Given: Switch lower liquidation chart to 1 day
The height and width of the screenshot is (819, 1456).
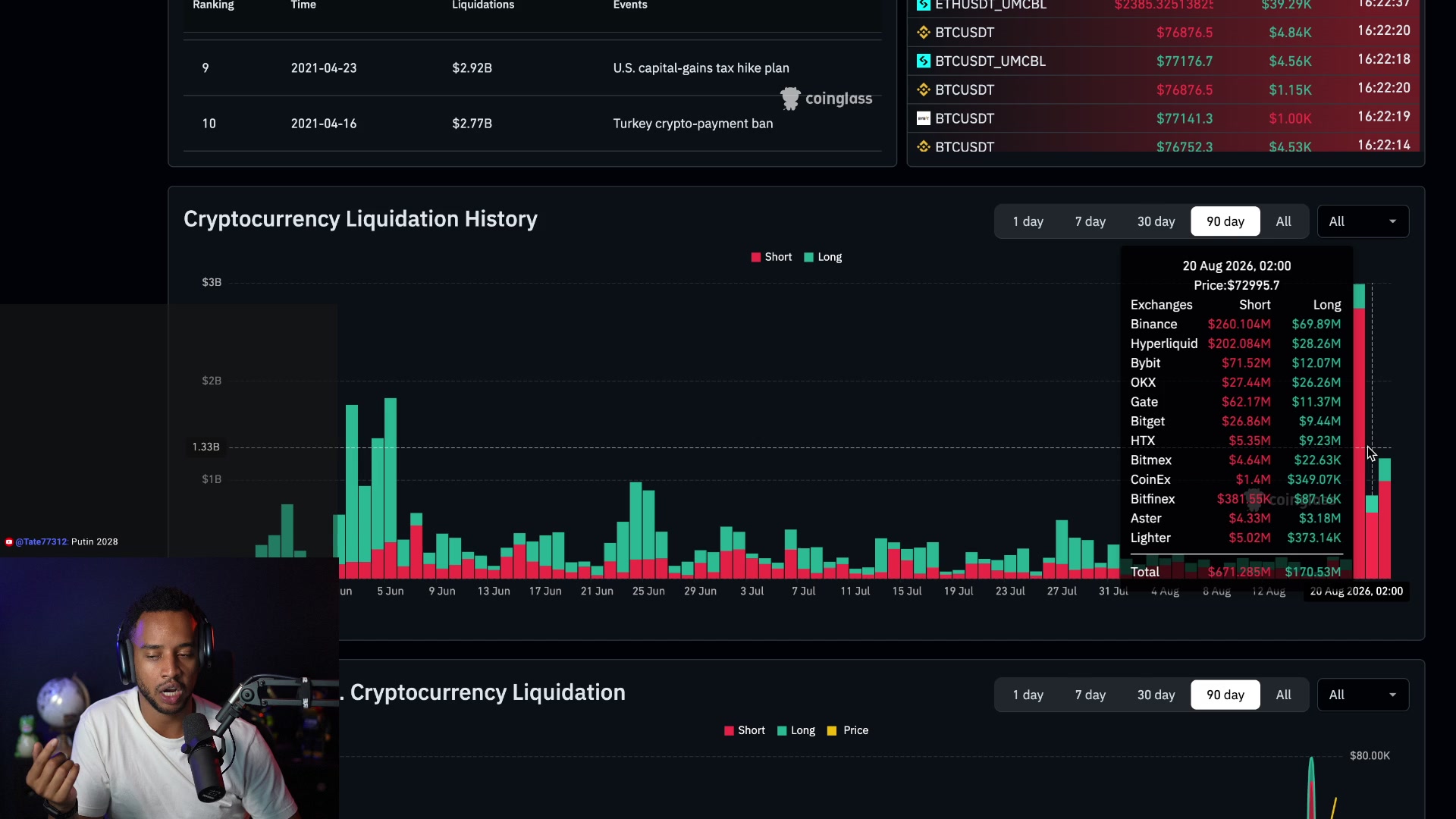Looking at the screenshot, I should coord(1028,695).
